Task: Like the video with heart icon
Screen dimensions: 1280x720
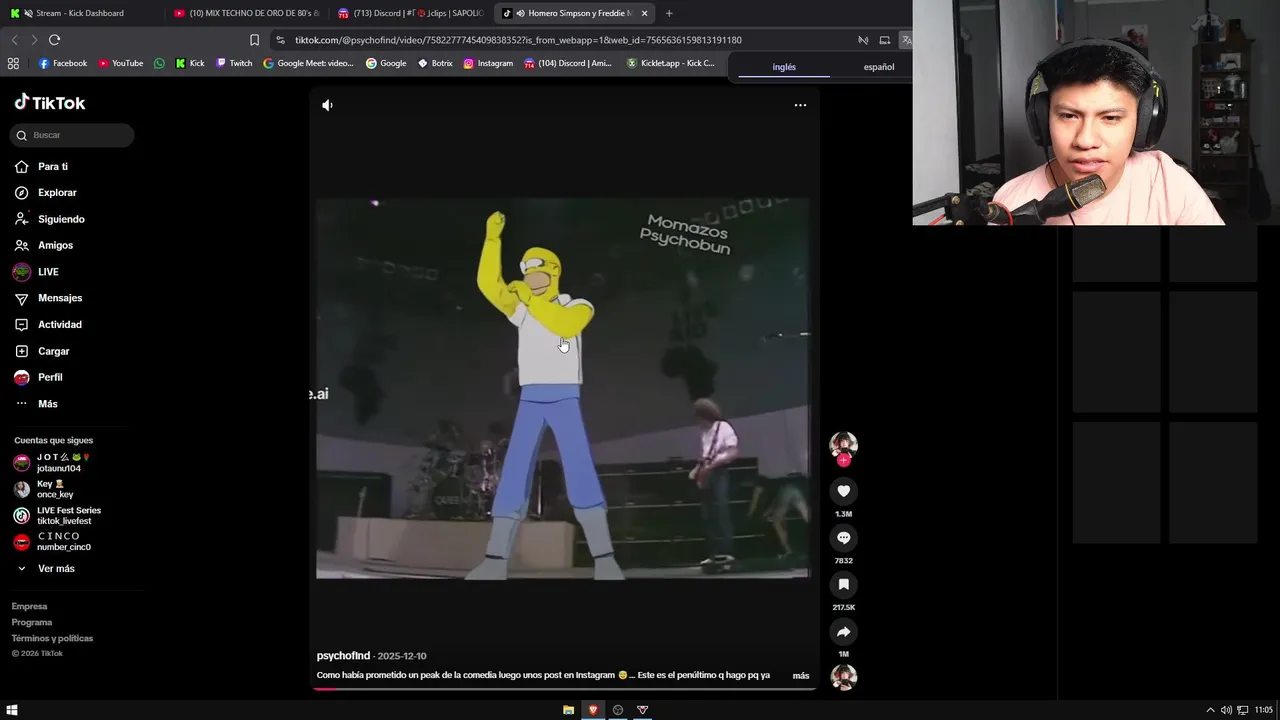Action: click(843, 491)
